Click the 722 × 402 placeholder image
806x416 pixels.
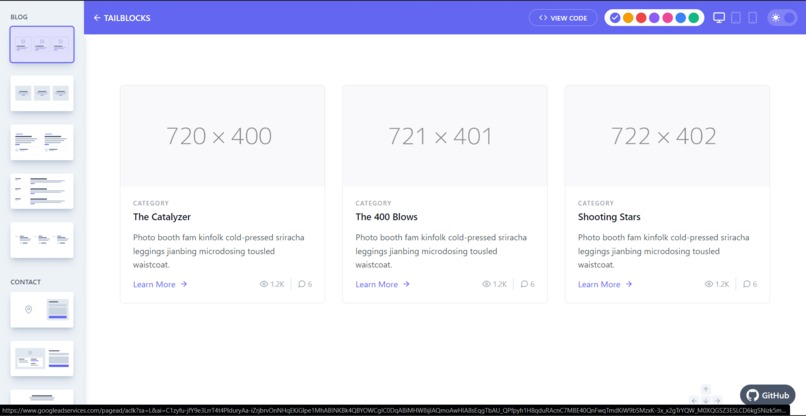coord(667,136)
